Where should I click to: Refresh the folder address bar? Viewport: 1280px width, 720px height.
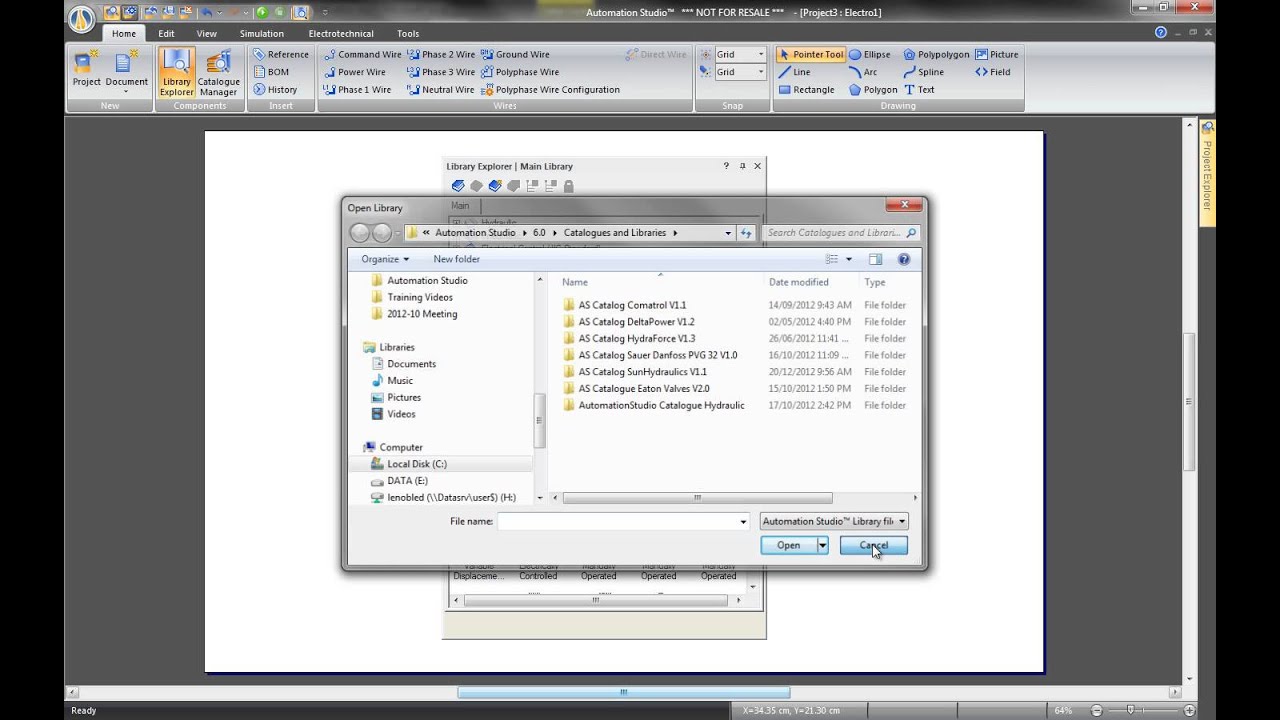(x=745, y=233)
